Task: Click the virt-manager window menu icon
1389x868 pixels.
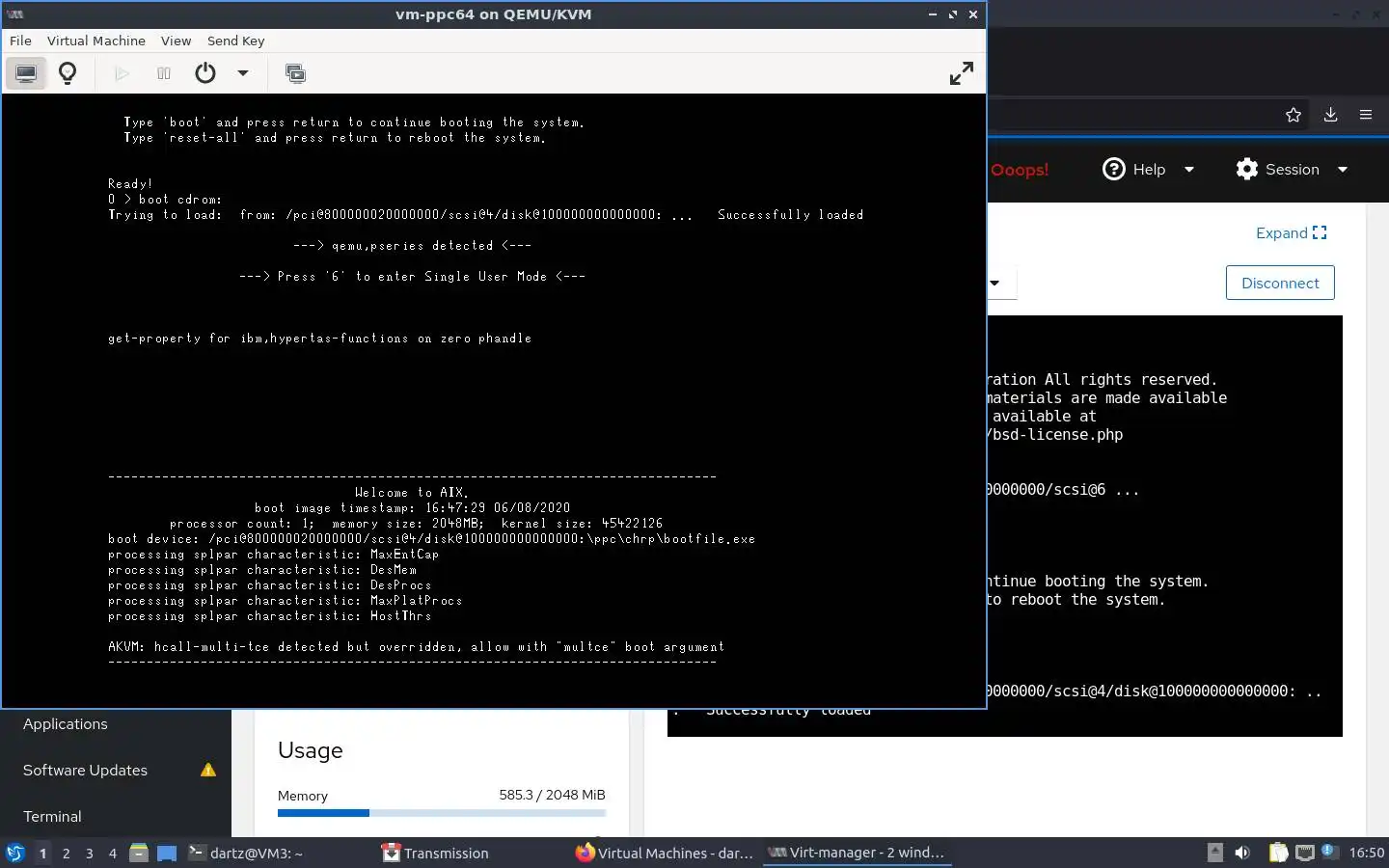Action: (15, 14)
